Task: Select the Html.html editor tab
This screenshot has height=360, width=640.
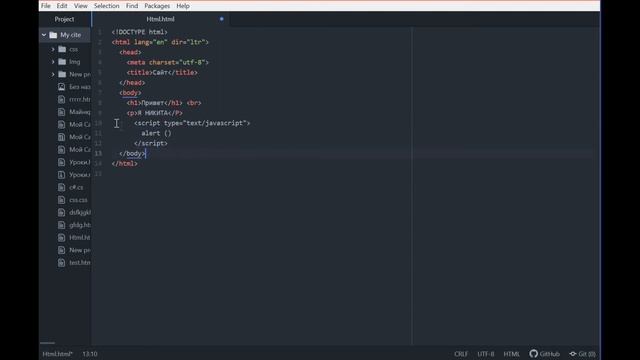Action: click(x=160, y=19)
